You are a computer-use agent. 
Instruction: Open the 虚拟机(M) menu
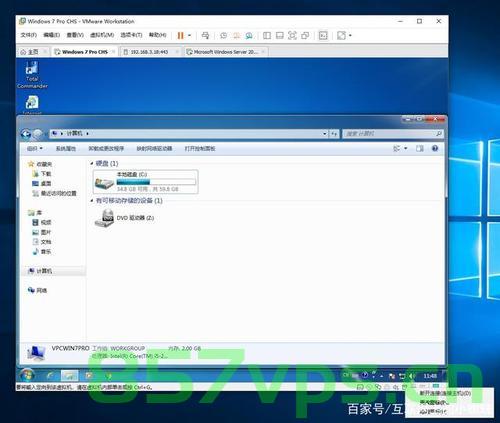coord(102,35)
